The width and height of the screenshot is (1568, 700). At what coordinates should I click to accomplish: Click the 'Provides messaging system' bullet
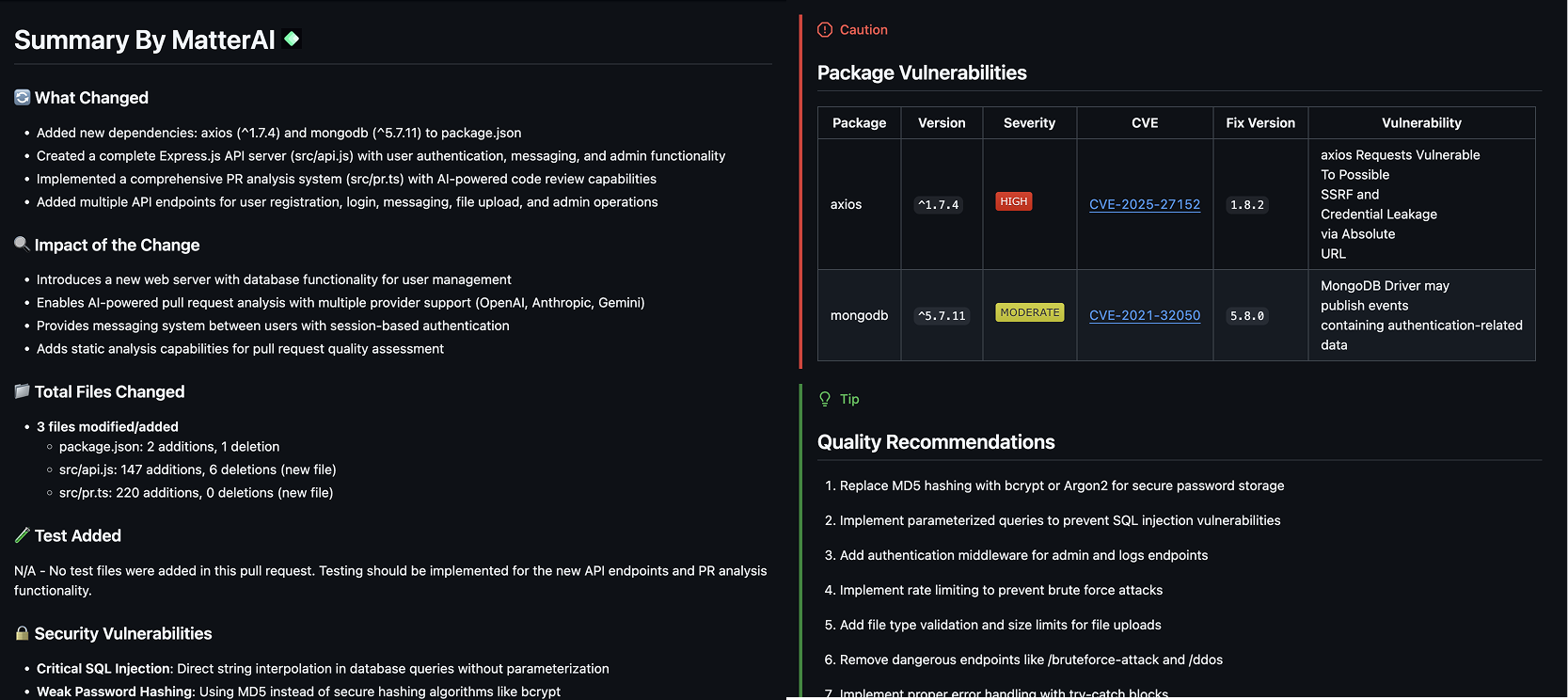coord(273,326)
